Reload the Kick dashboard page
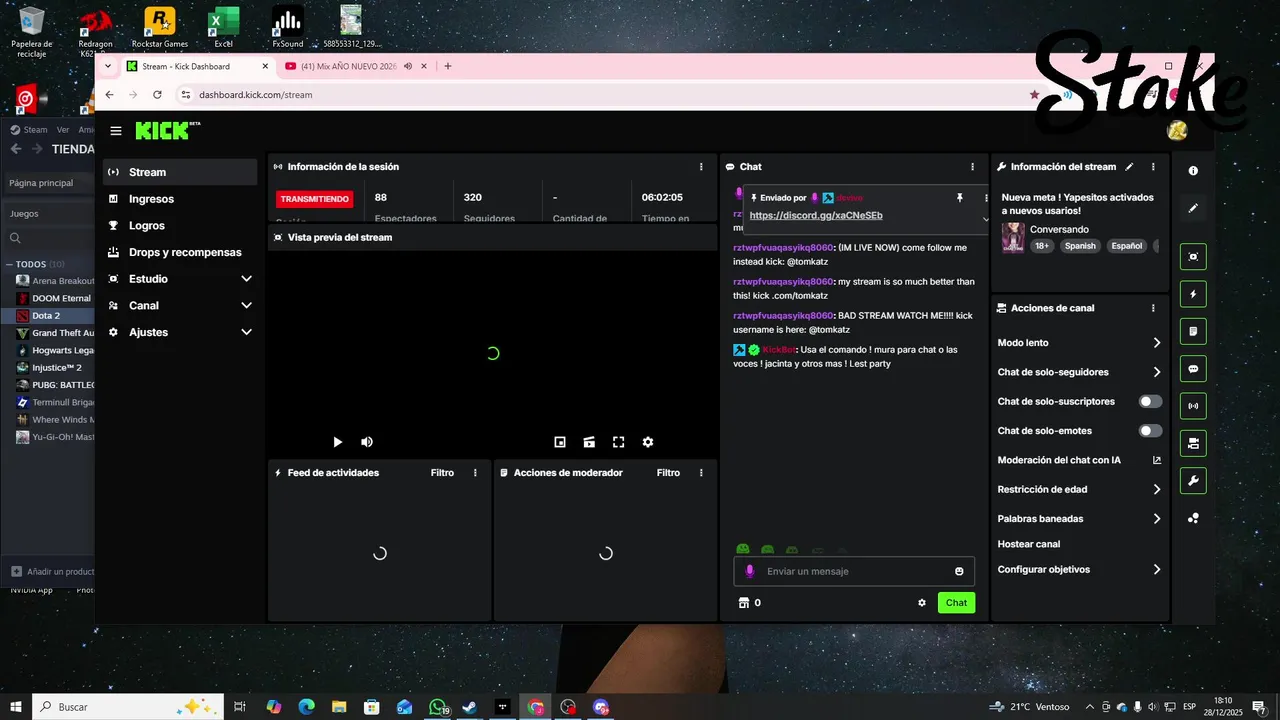Screen dimensions: 1280x720 click(x=157, y=95)
